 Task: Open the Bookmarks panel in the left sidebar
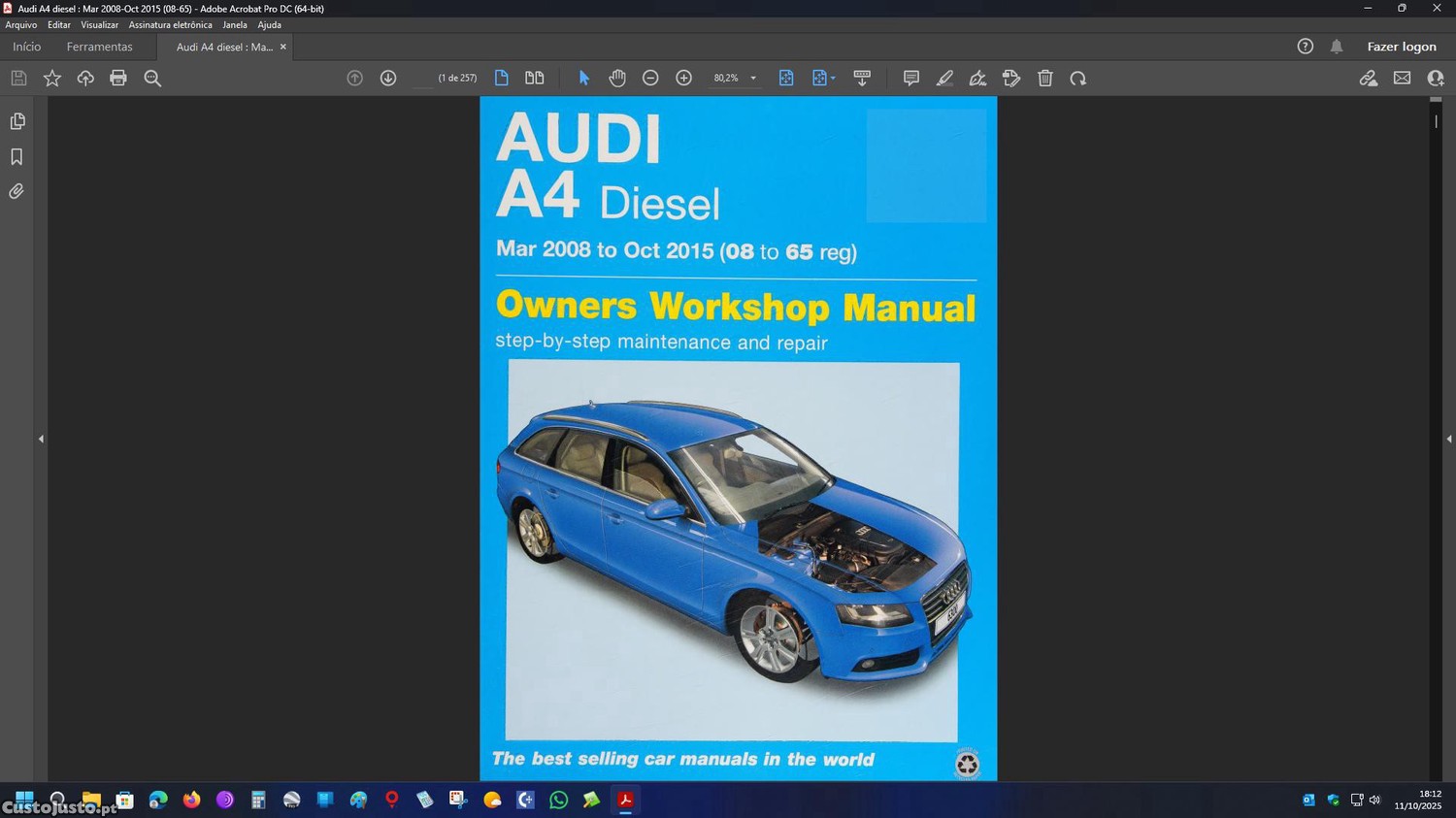coord(17,157)
